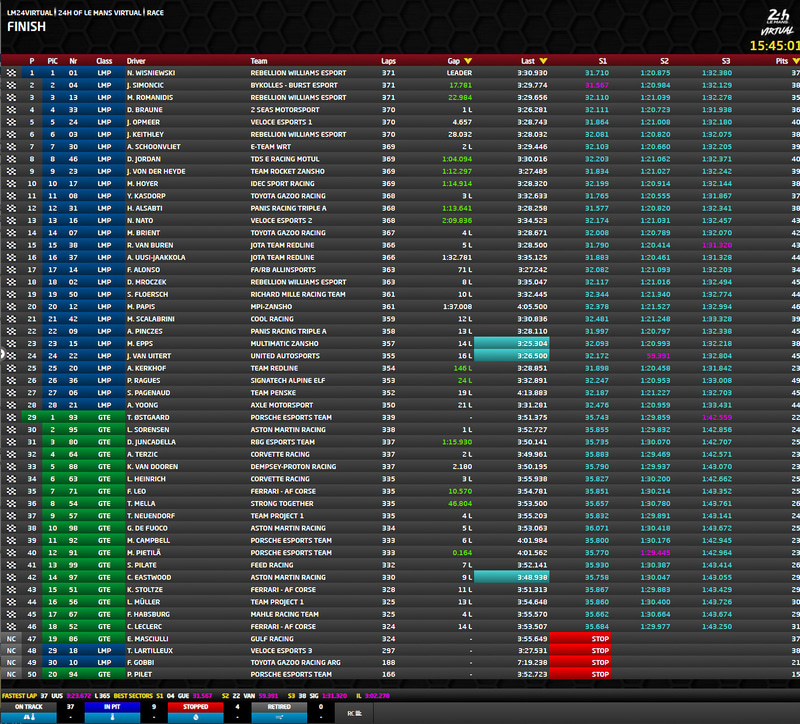Click the checkered flag for C. Eastwood
This screenshot has height=724, width=800.
pos(11,578)
